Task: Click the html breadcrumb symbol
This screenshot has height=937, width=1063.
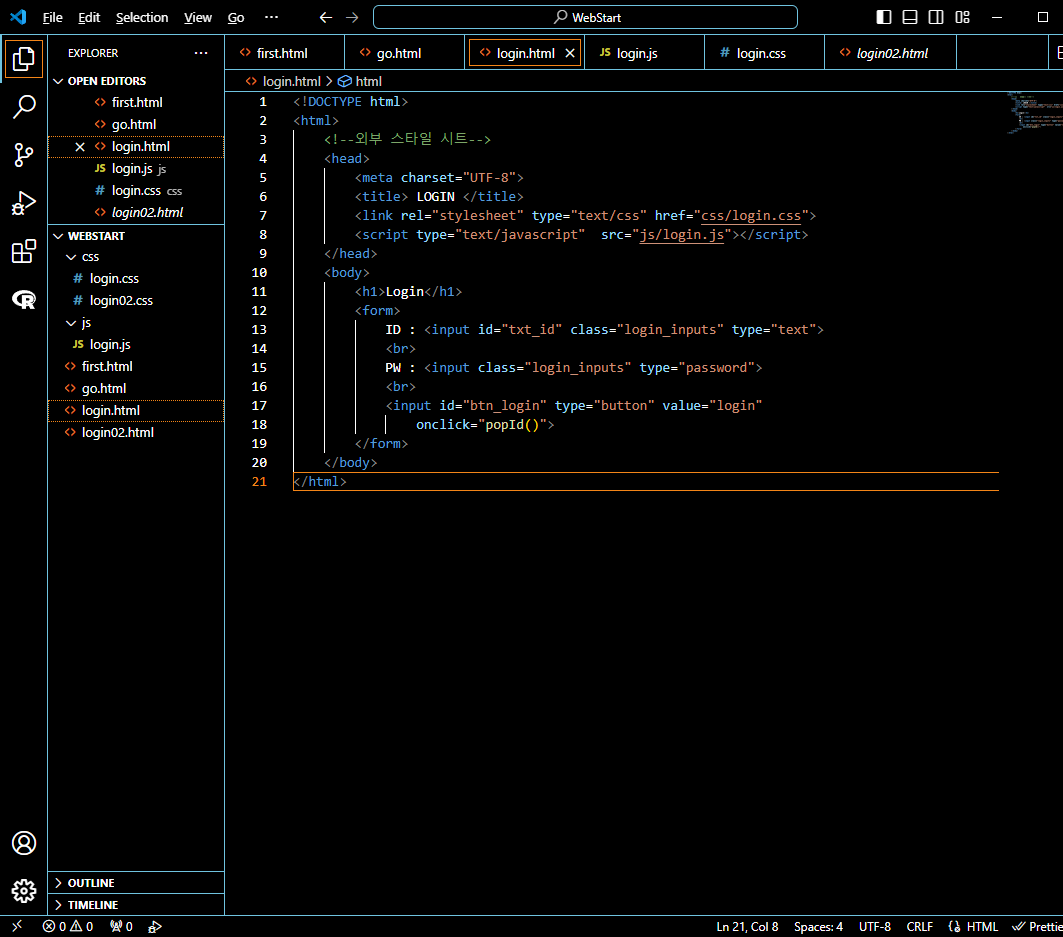Action: [360, 81]
